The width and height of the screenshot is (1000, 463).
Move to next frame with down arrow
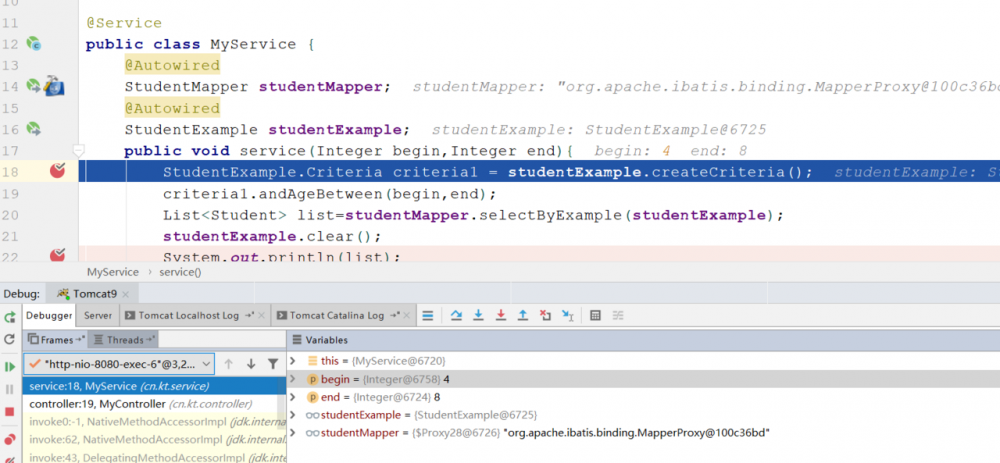[x=251, y=364]
